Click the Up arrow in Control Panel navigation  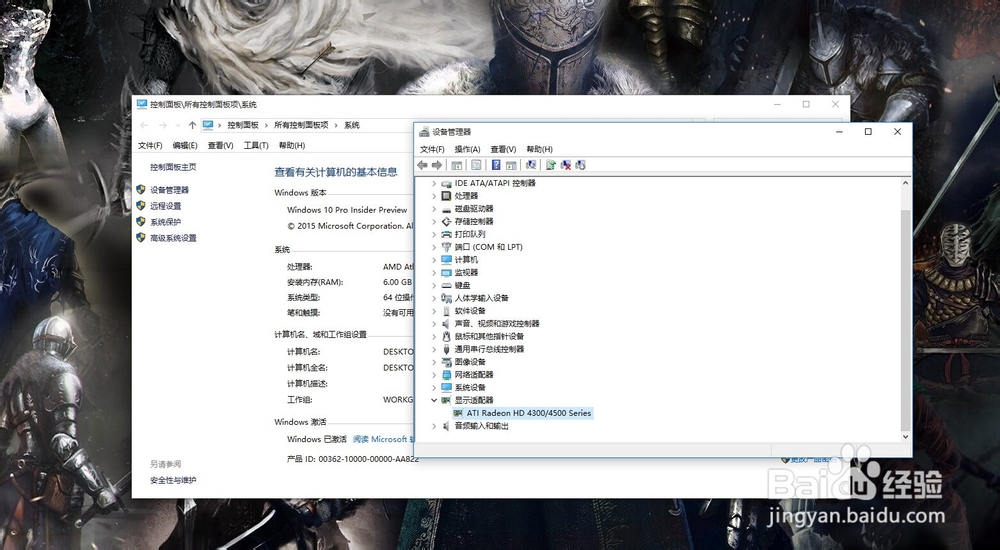coord(192,126)
